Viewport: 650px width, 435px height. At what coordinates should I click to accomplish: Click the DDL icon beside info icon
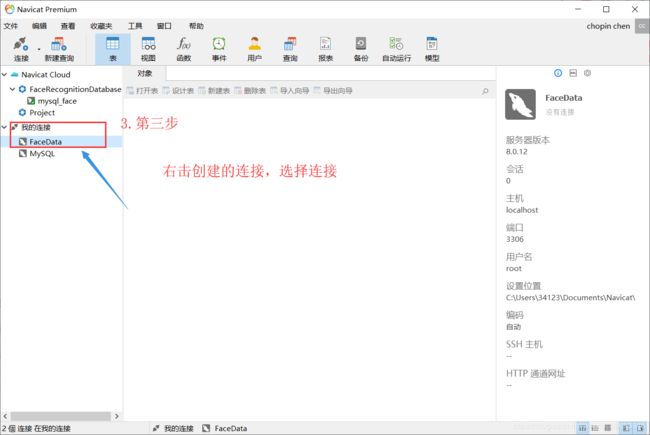[573, 73]
